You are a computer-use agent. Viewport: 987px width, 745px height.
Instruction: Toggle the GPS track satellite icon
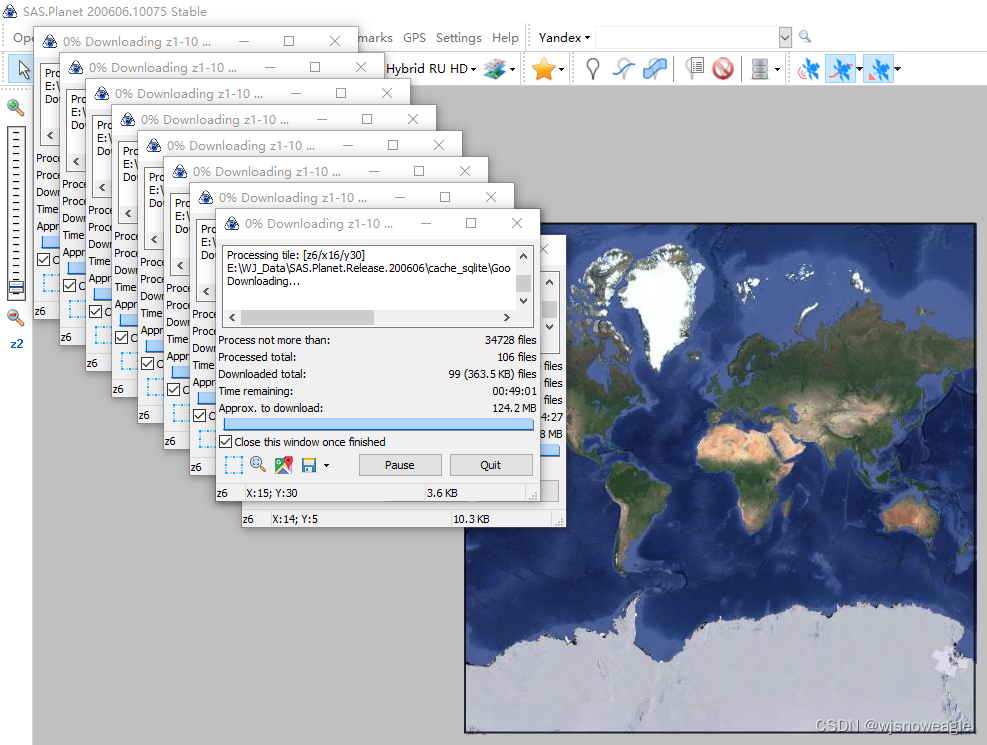point(840,69)
